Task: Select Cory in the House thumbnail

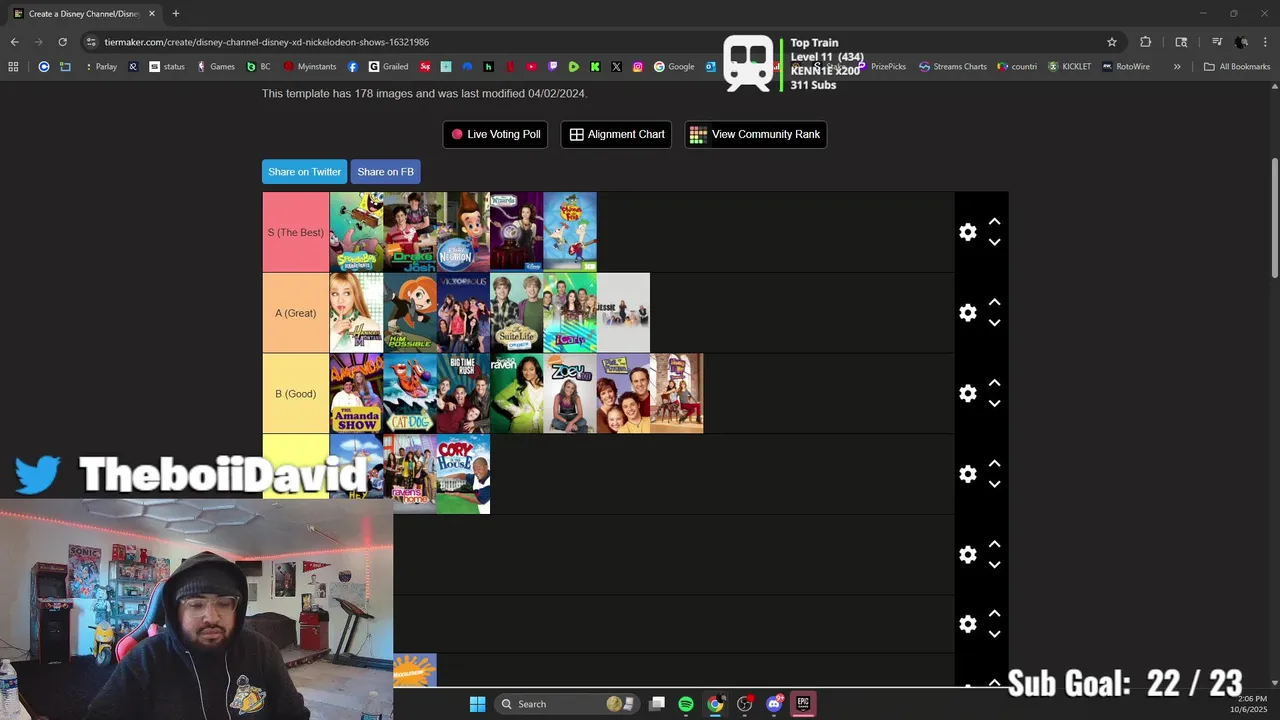Action: pyautogui.click(x=463, y=474)
